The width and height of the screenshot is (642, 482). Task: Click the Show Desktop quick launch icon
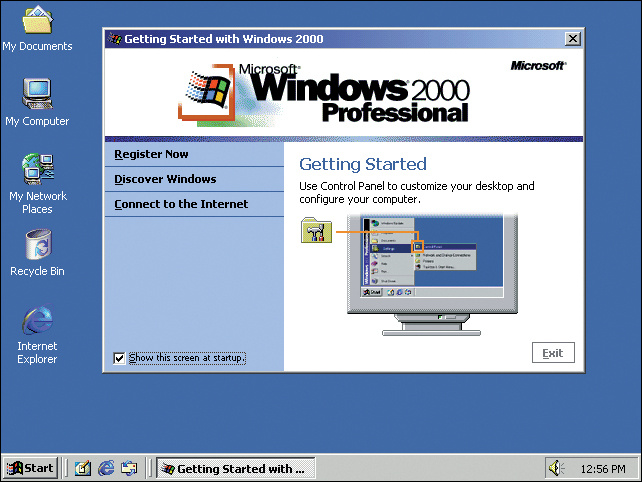[82, 468]
